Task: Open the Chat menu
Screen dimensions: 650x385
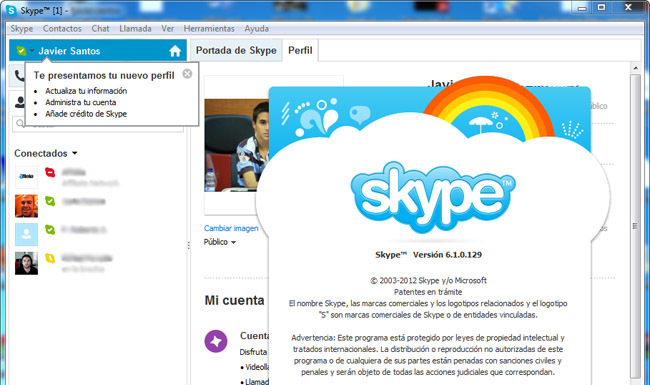Action: pos(100,29)
